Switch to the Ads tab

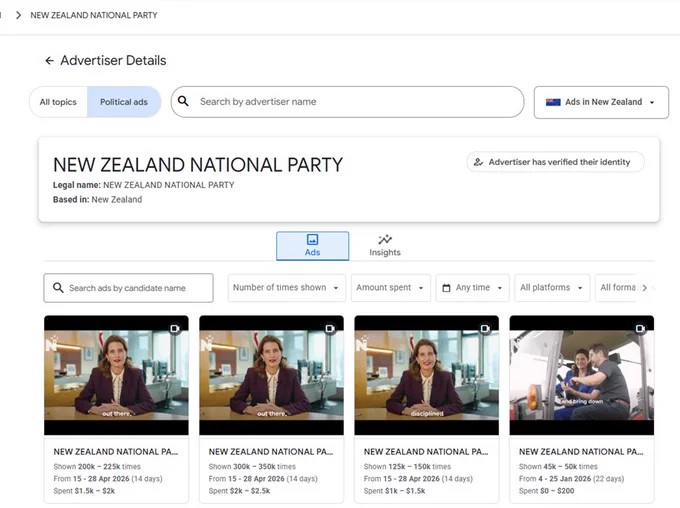[312, 246]
